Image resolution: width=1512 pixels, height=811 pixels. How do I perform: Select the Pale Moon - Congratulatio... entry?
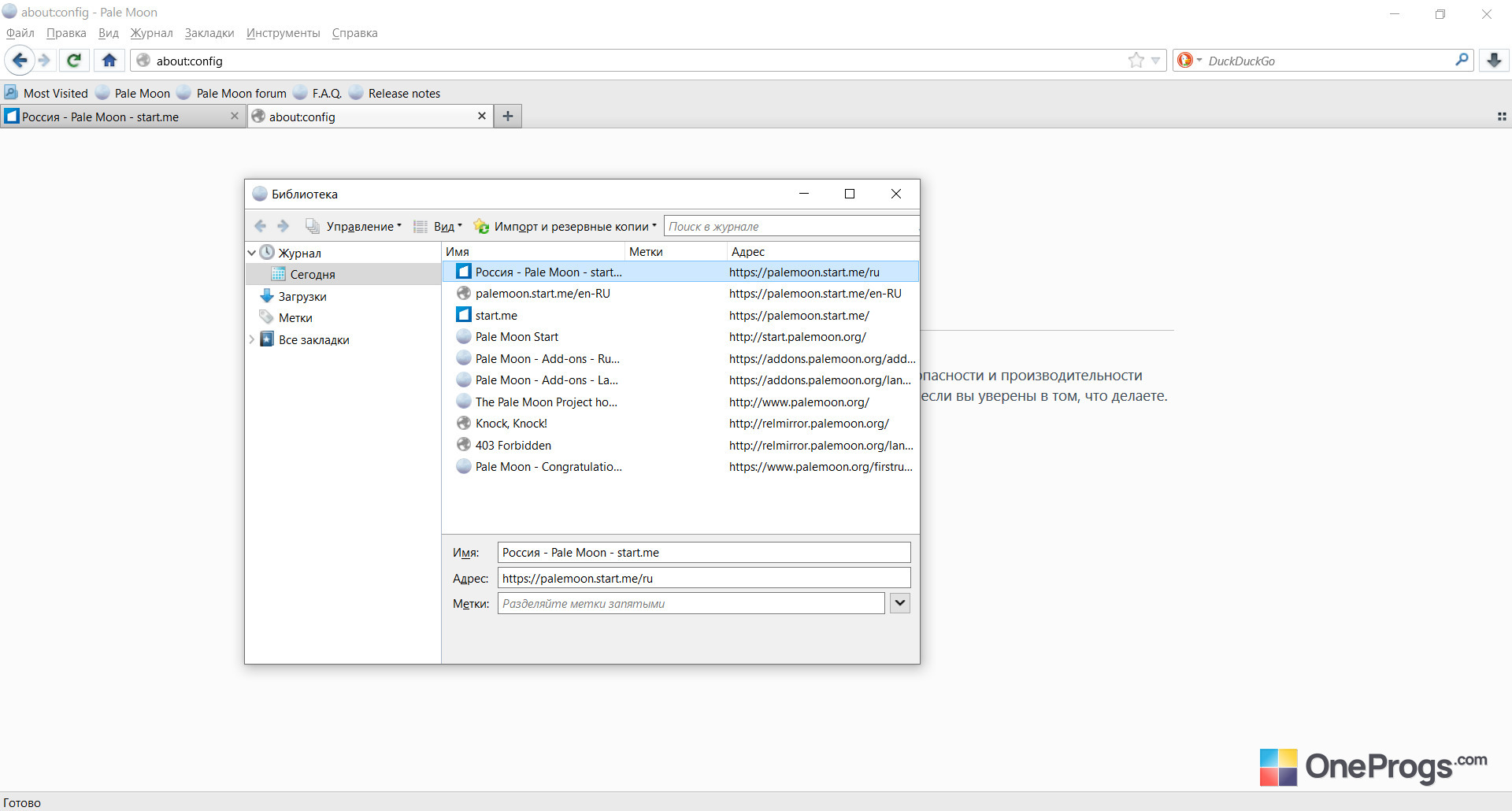click(x=680, y=466)
